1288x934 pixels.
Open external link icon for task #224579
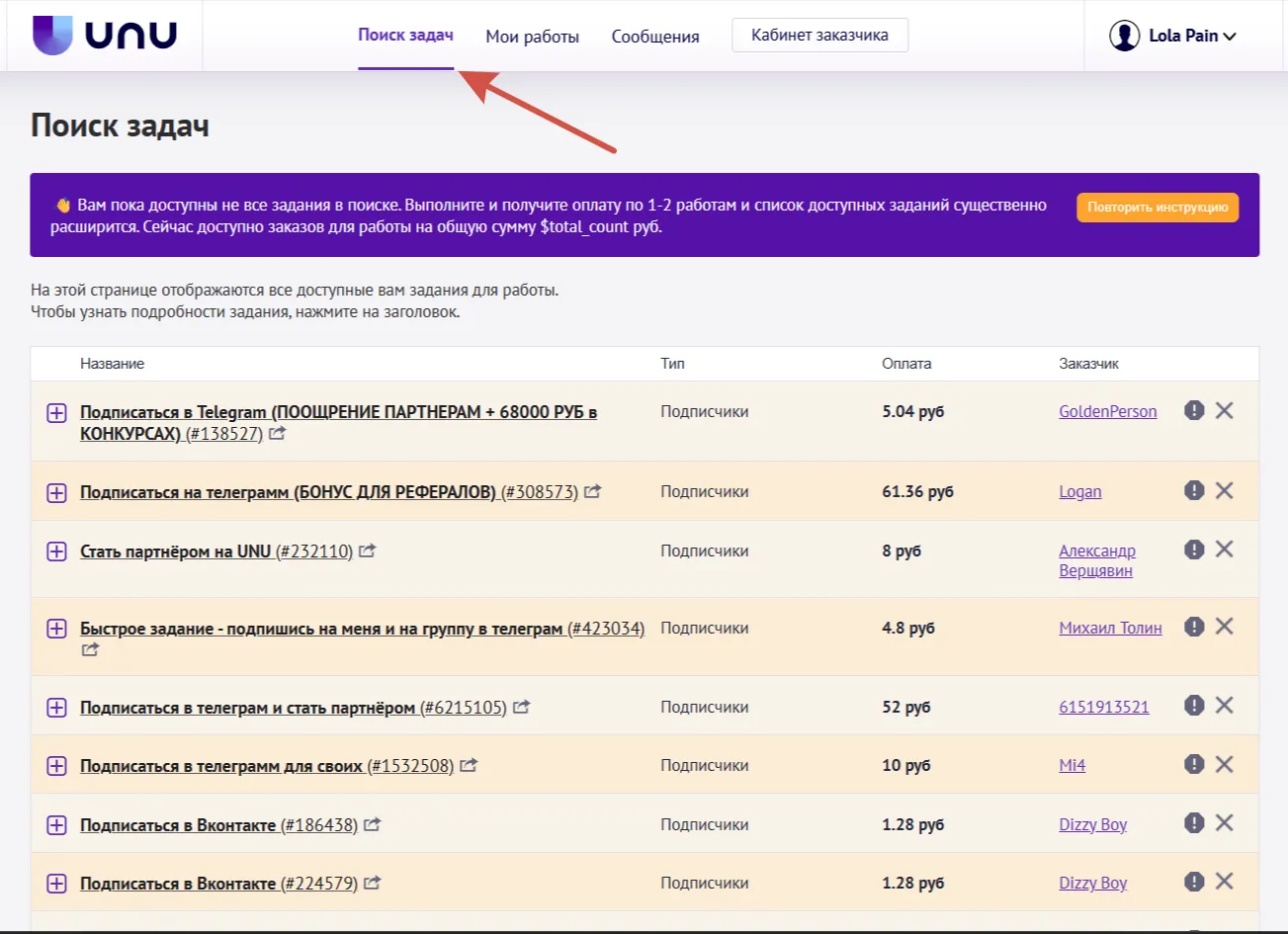click(x=373, y=883)
